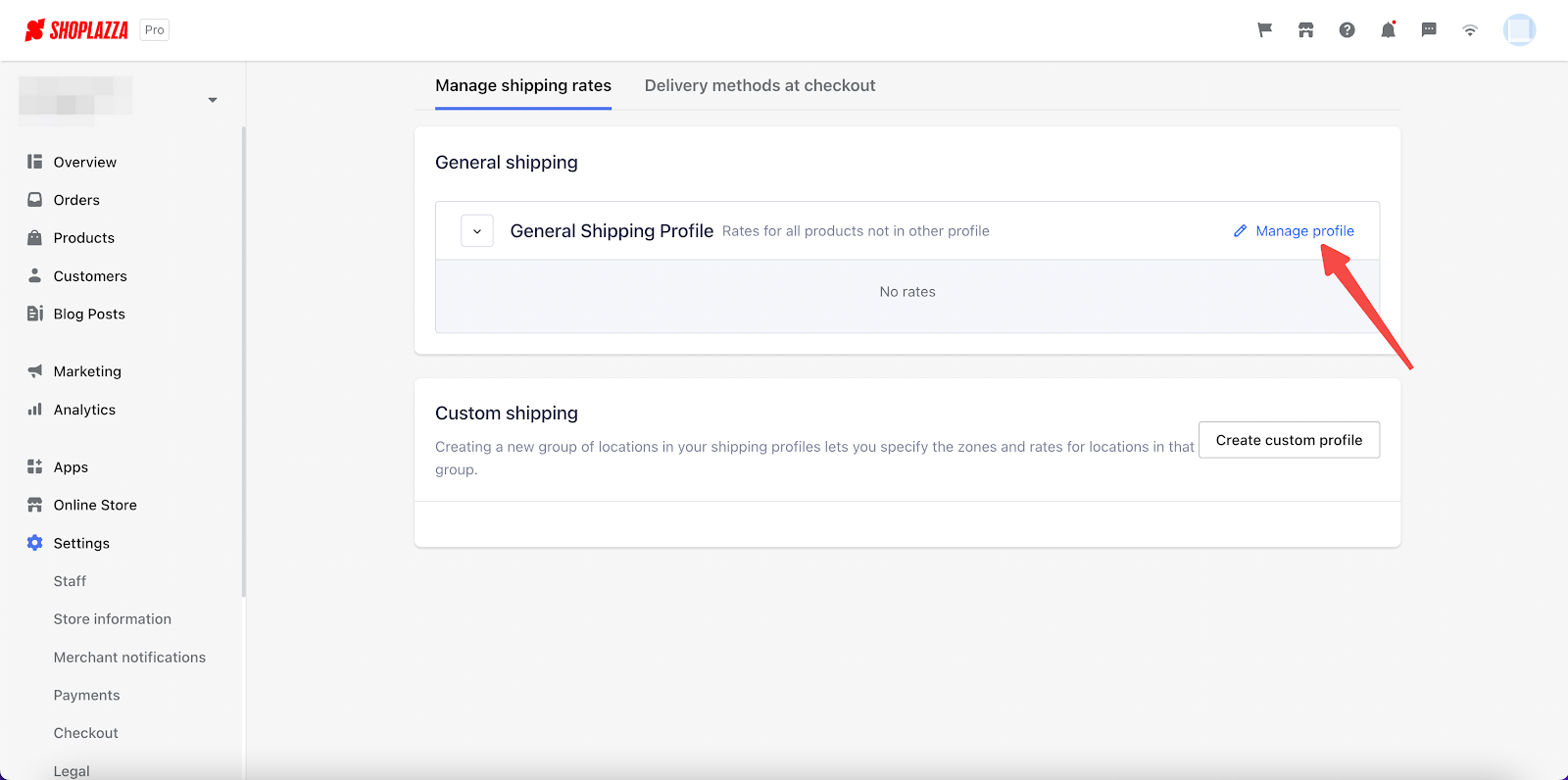Click the No rates text
The height and width of the screenshot is (780, 1568).
(x=907, y=292)
